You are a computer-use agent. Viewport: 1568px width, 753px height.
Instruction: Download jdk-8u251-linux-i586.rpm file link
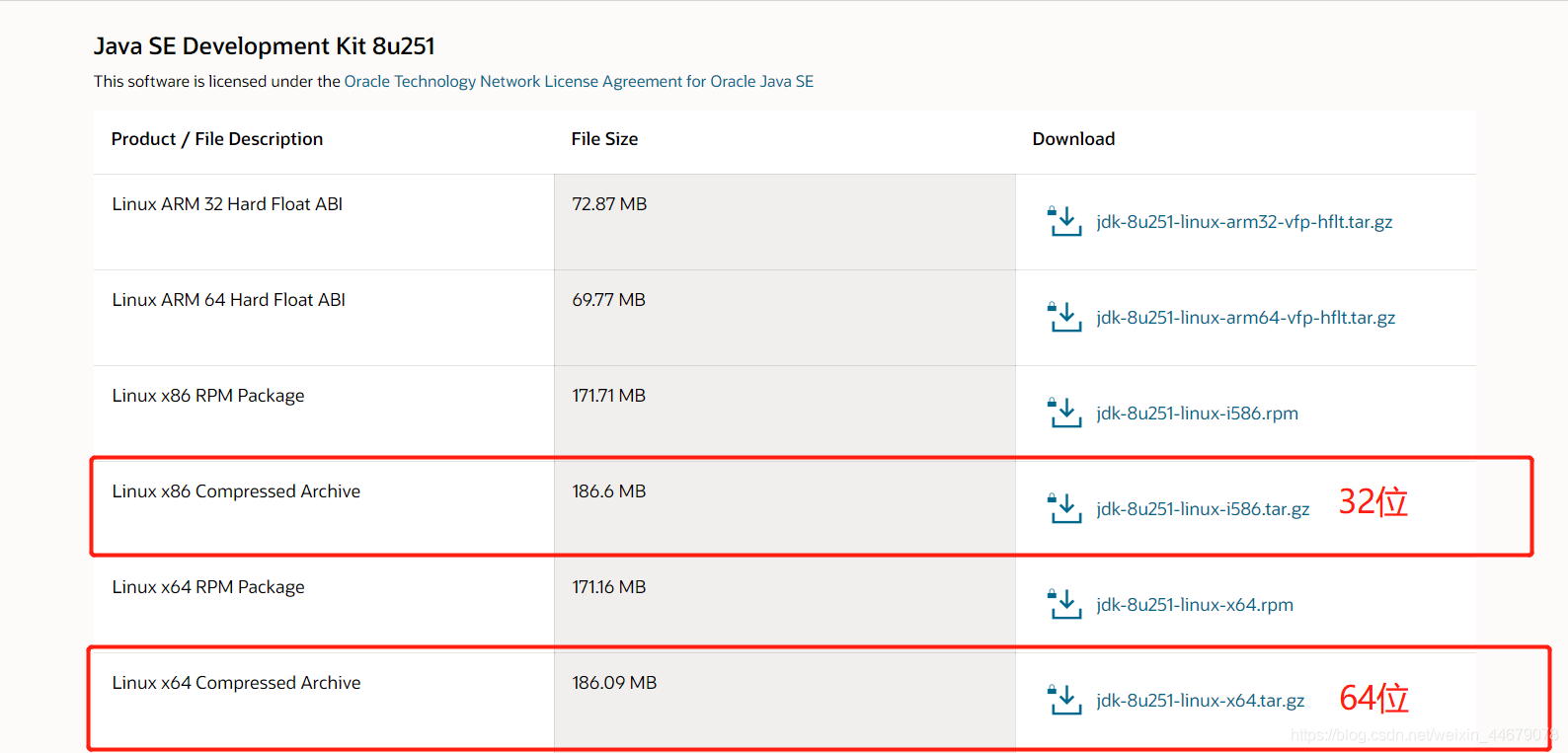coord(1197,414)
